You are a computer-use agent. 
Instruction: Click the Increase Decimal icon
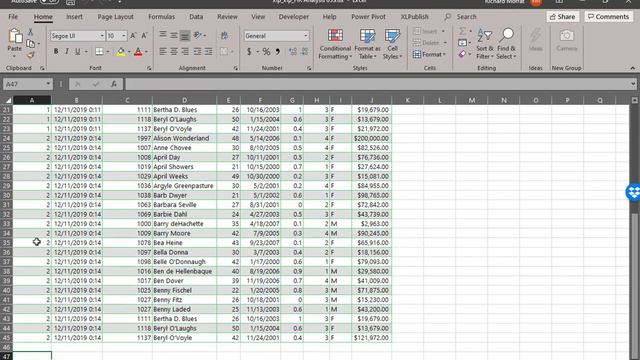coord(293,52)
